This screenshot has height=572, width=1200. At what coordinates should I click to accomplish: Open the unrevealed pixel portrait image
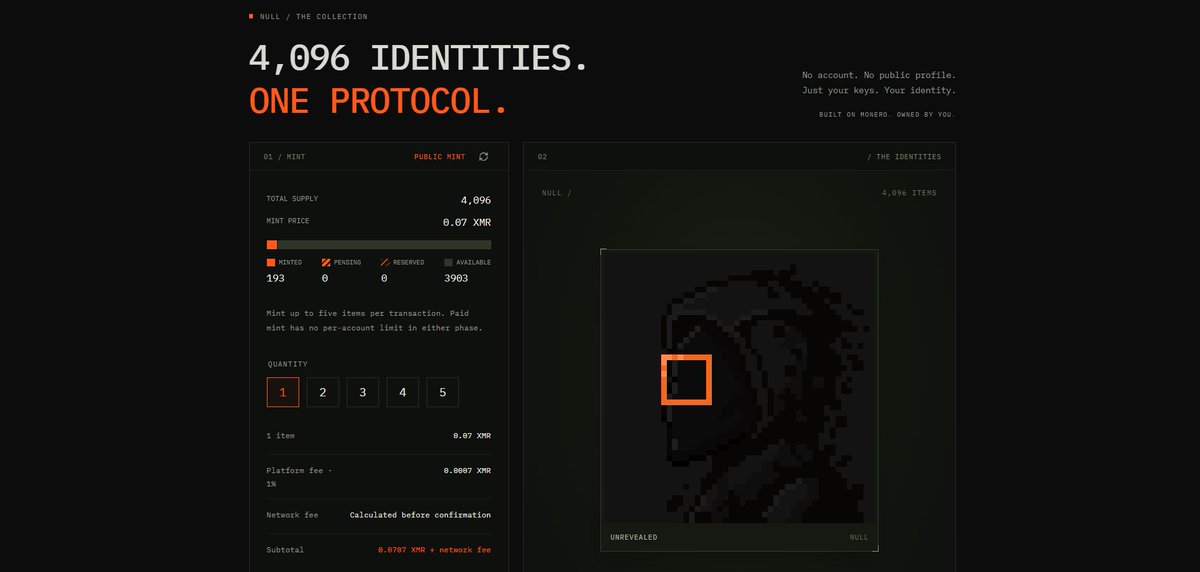739,387
